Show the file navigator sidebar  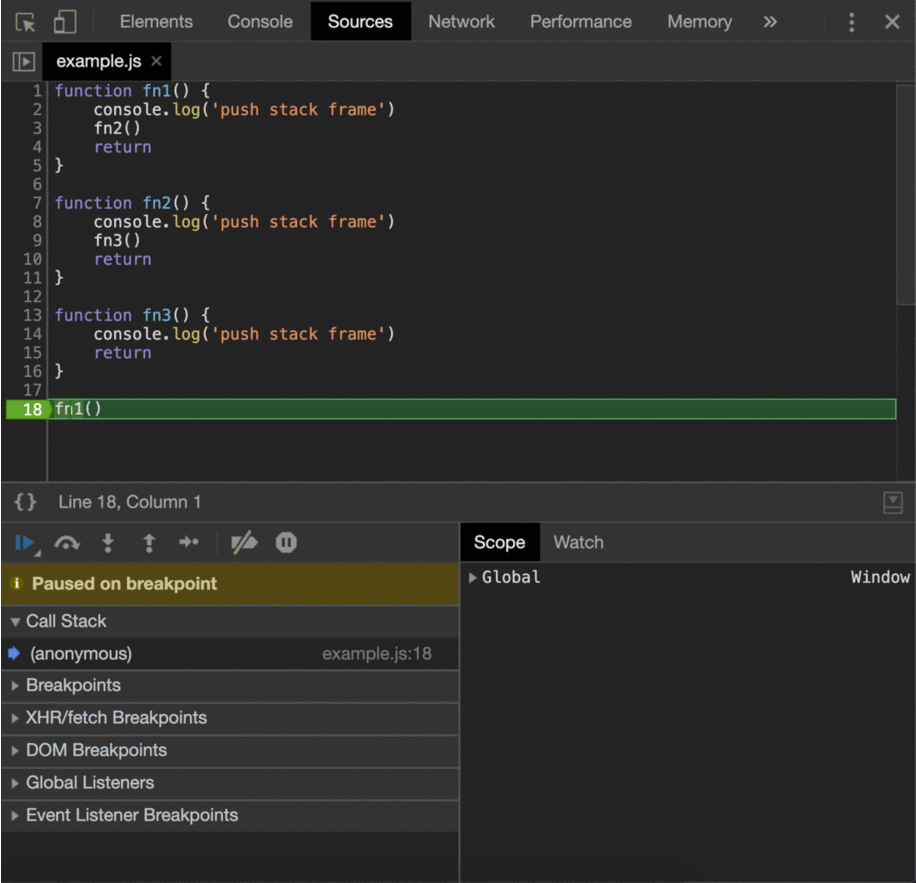click(23, 62)
